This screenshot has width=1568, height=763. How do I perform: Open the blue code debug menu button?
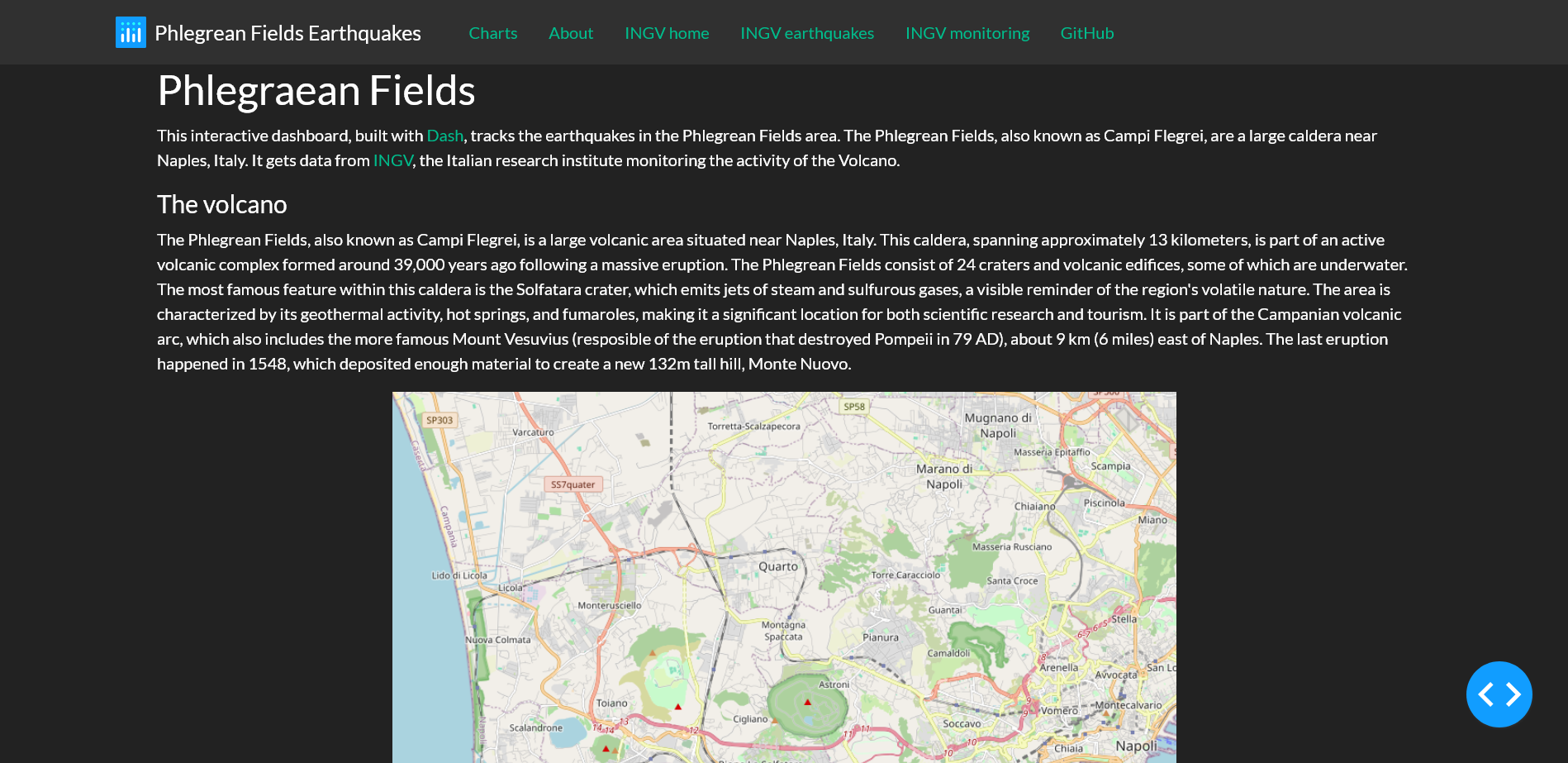[1499, 694]
